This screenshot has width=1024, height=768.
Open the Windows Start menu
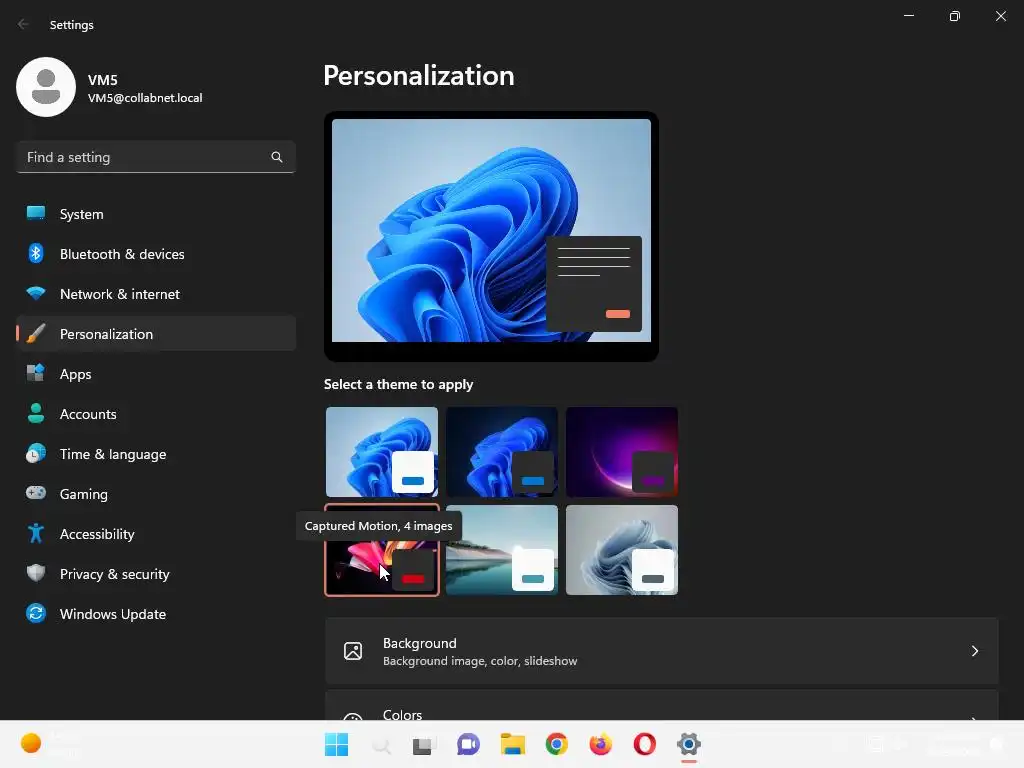[336, 744]
